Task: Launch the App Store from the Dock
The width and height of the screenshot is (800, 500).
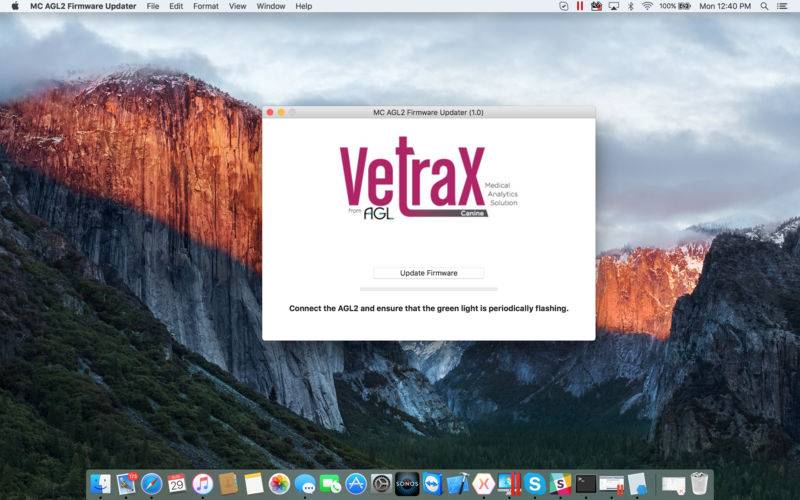Action: point(356,483)
